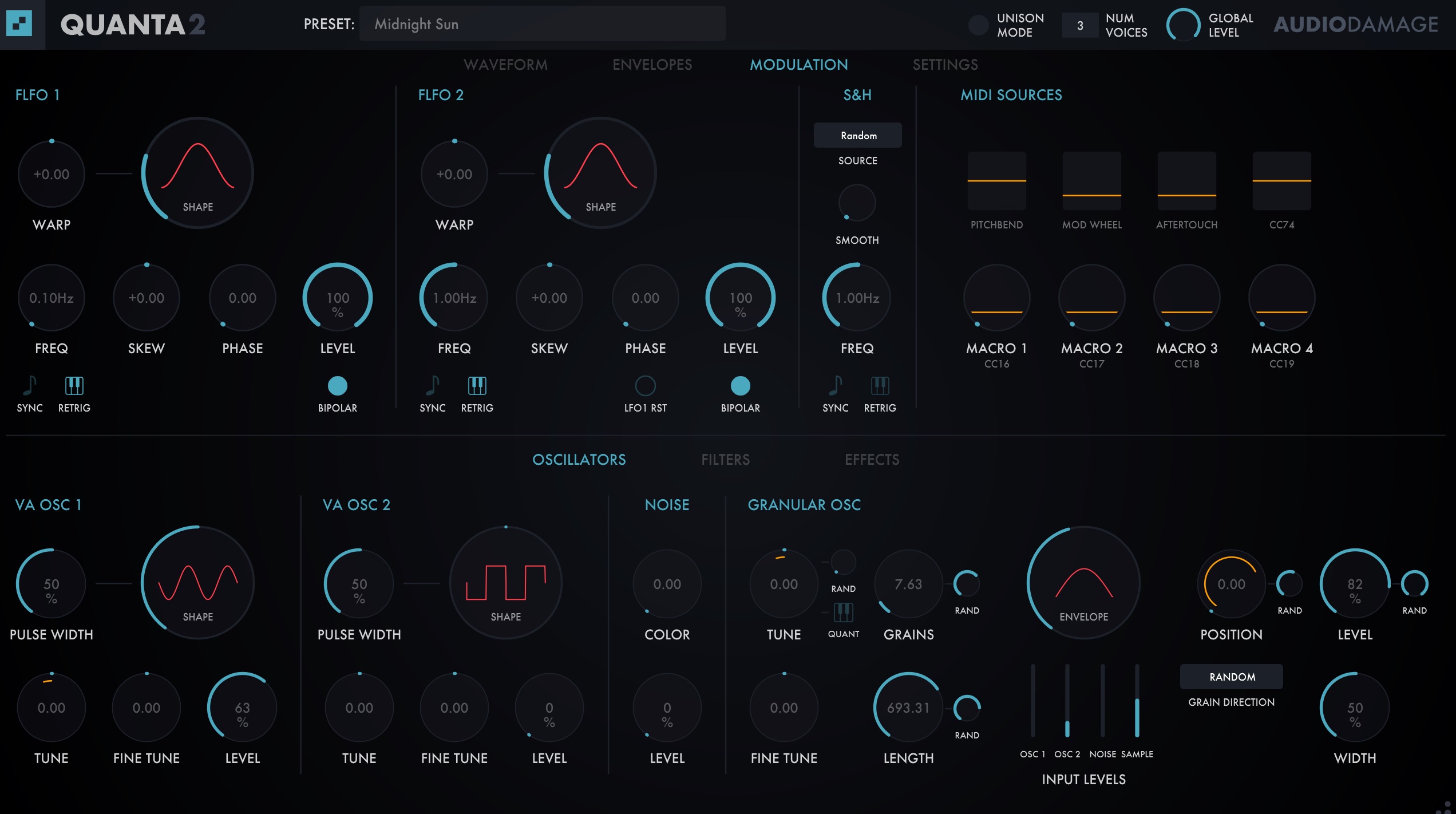
Task: Disable FLFO 1 bipolar toggle
Action: [x=337, y=386]
